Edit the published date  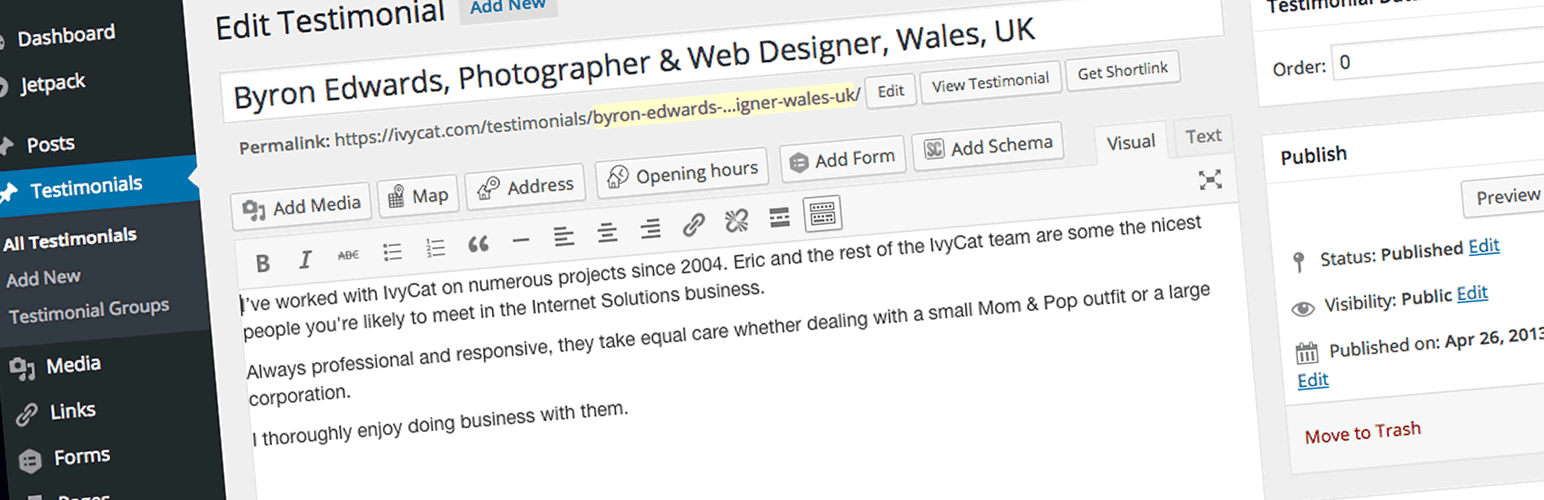pyautogui.click(x=1313, y=380)
